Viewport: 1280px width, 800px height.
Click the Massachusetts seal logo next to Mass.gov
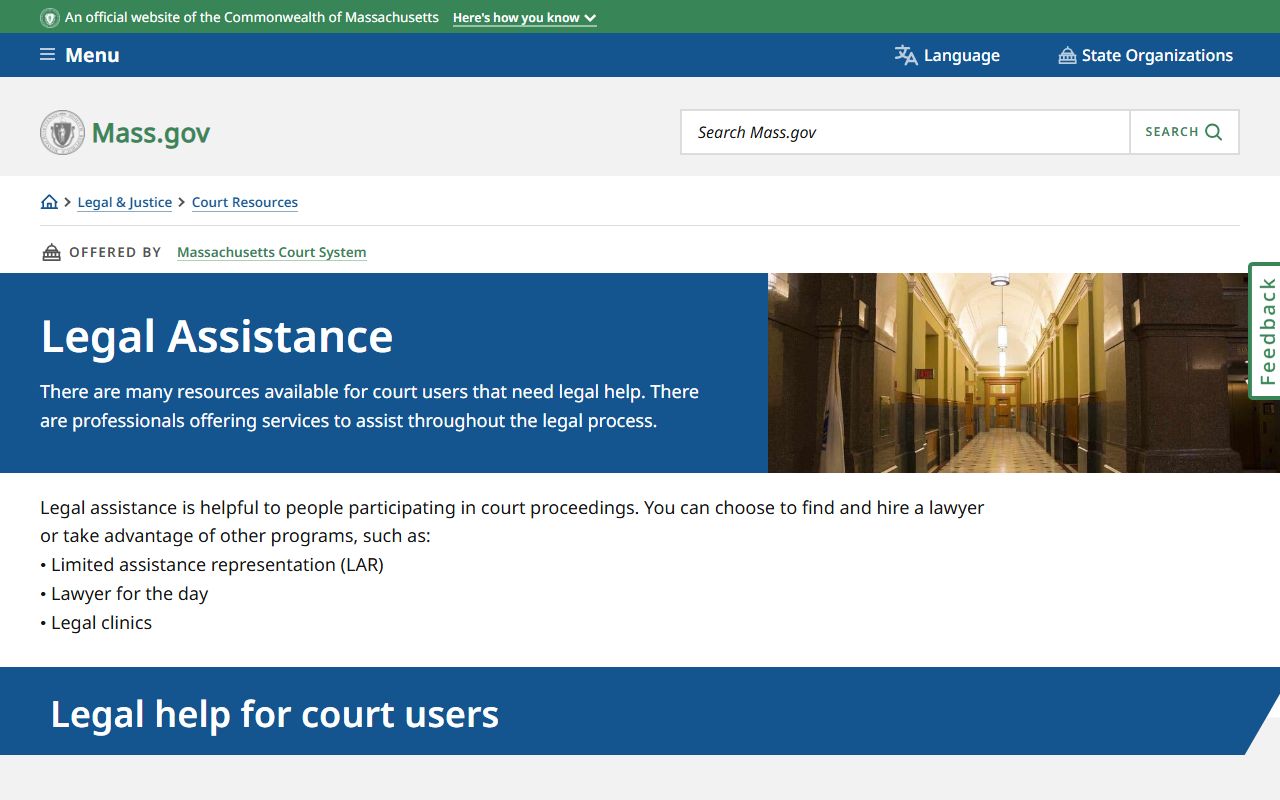(x=62, y=132)
